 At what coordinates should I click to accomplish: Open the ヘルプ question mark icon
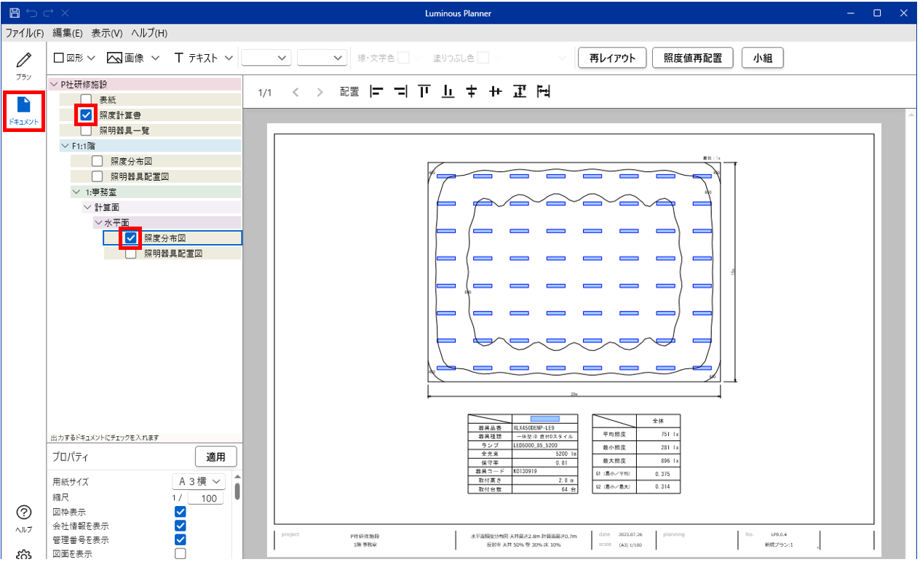click(23, 514)
